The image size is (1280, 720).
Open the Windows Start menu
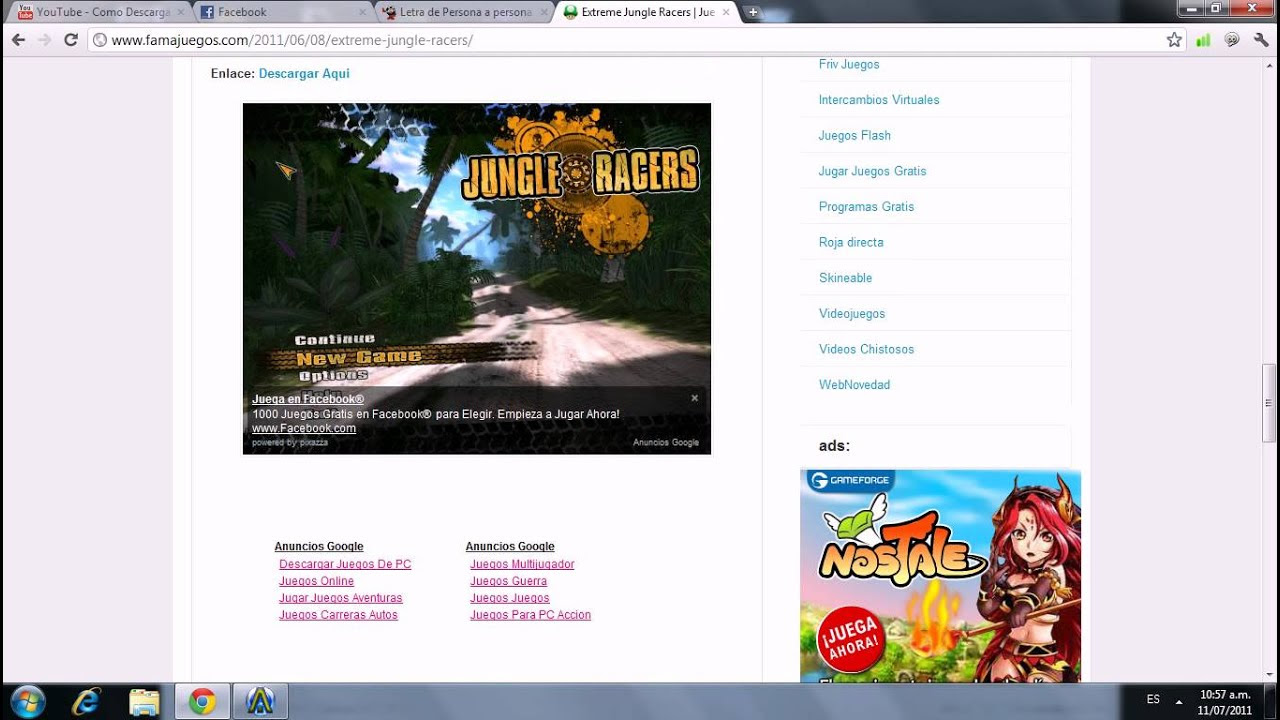click(27, 702)
